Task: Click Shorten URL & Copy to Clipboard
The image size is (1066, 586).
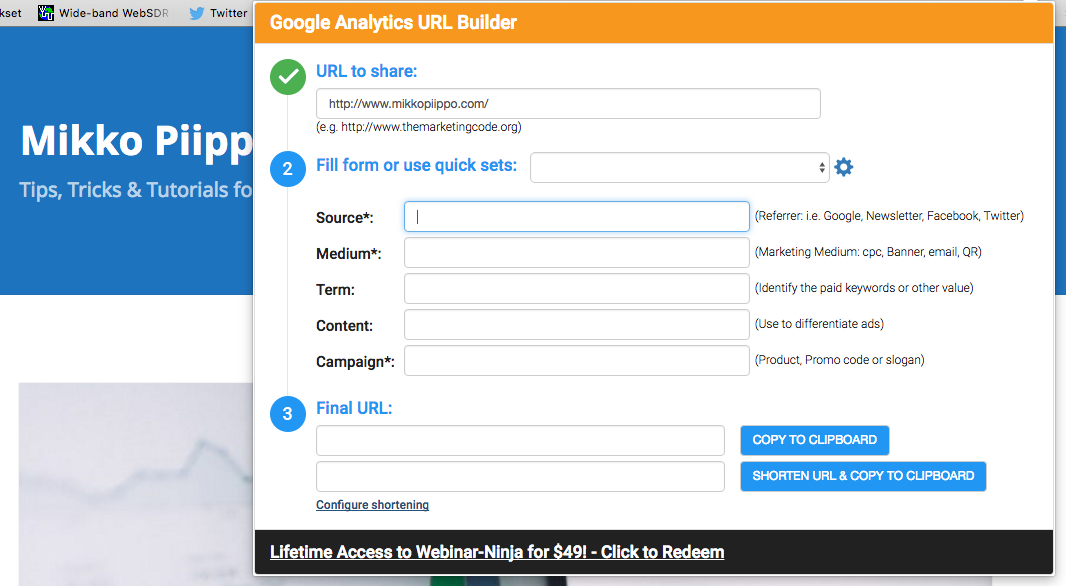Action: [x=863, y=476]
